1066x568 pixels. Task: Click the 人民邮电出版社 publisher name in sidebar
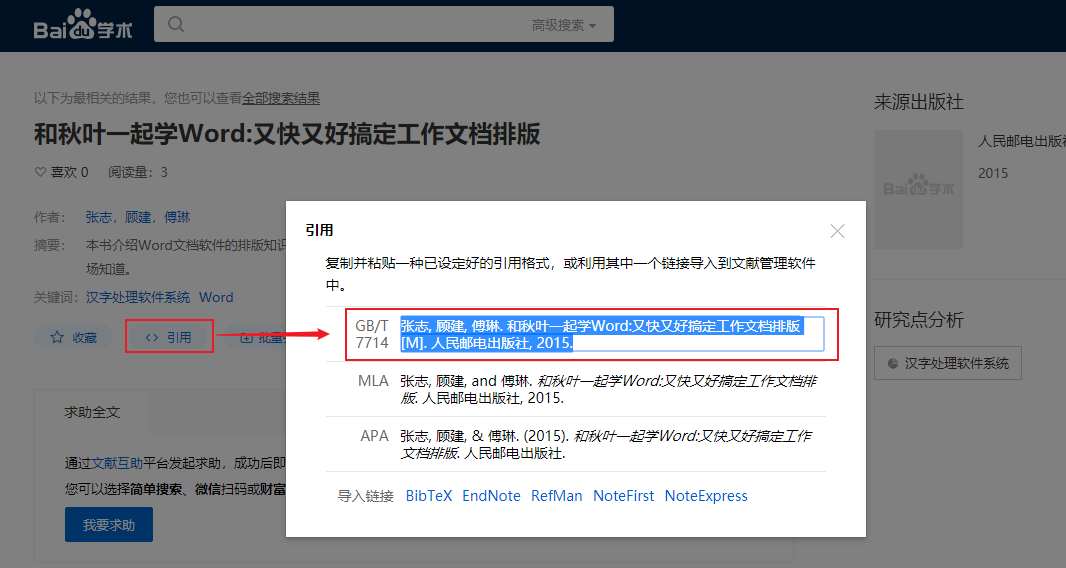click(x=1022, y=141)
